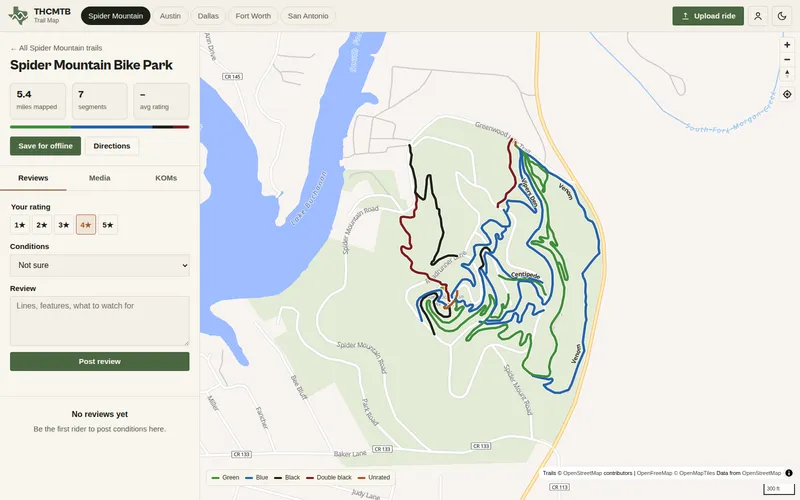Click the Lake Buchanan map label
800x500 pixels.
[308, 198]
